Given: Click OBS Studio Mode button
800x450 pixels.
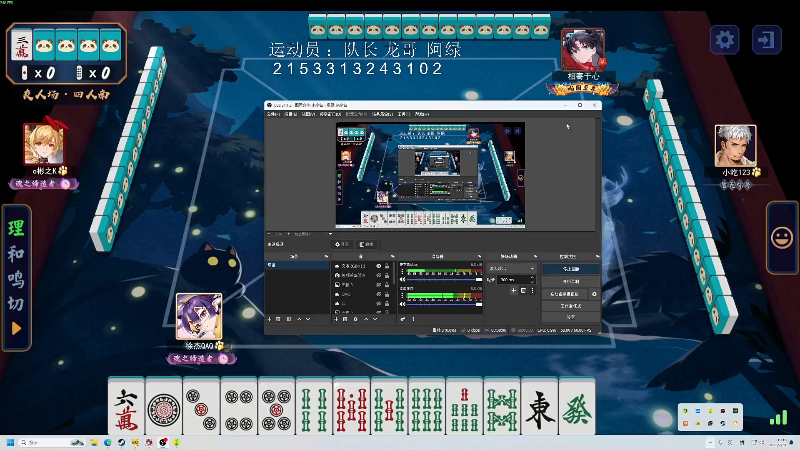Looking at the screenshot, I should pyautogui.click(x=571, y=306).
